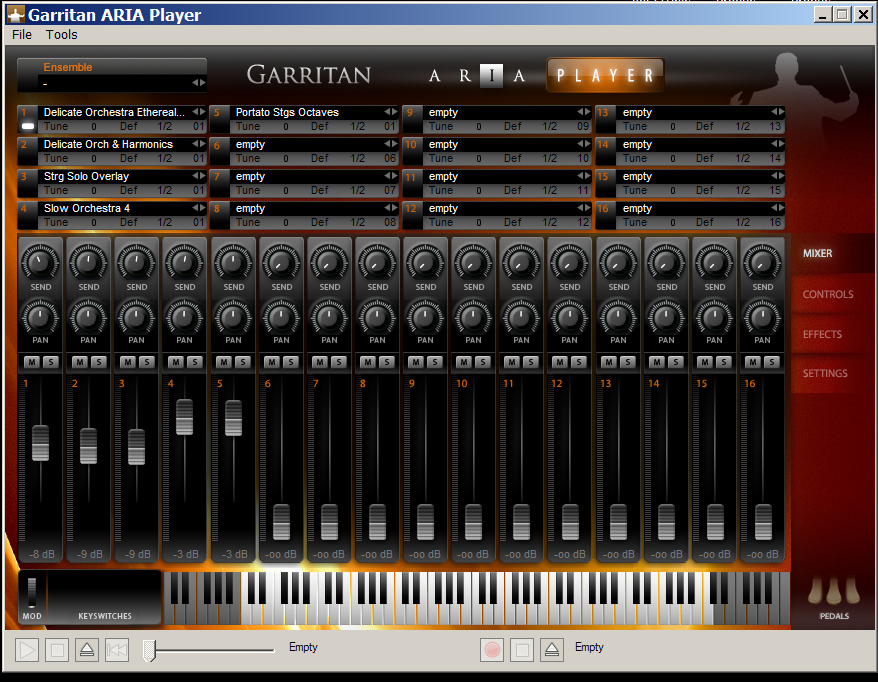This screenshot has height=682, width=878.
Task: Click the sustain pedals icon
Action: click(x=833, y=593)
